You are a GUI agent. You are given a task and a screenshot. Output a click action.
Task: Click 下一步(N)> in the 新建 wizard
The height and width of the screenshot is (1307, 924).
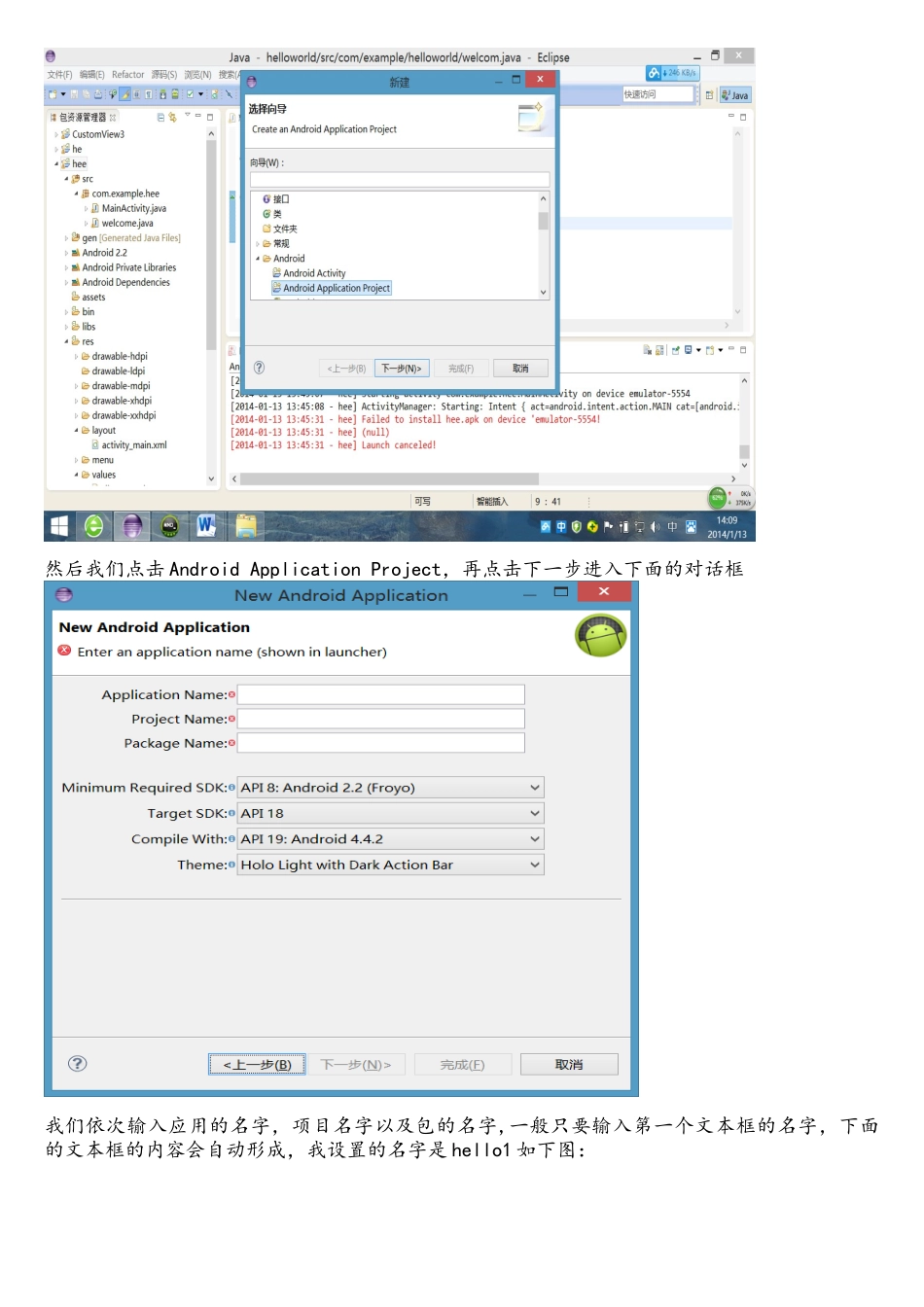(x=402, y=369)
